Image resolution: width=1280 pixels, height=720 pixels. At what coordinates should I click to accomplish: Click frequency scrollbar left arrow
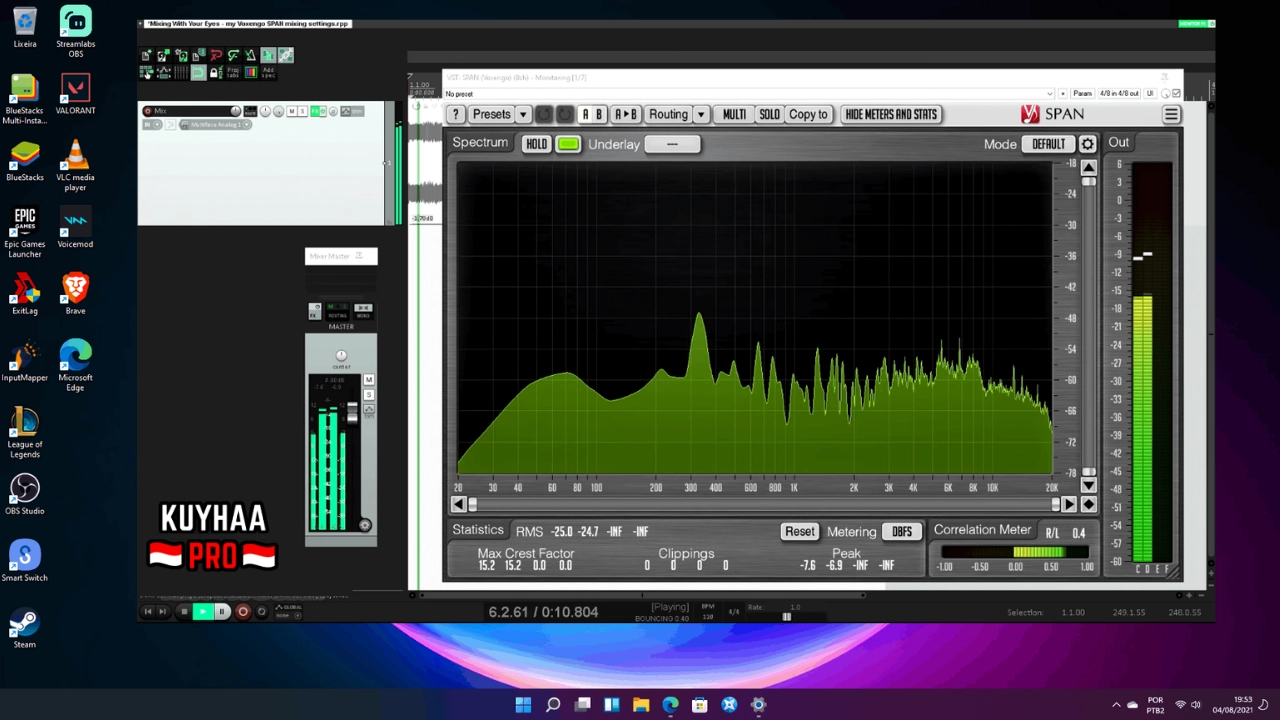tap(458, 505)
